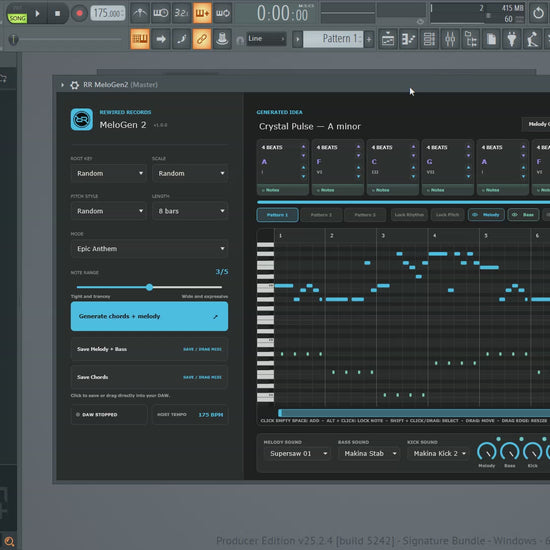Switch to the Pattern 1 tab
Image resolution: width=550 pixels, height=550 pixels.
(x=277, y=215)
